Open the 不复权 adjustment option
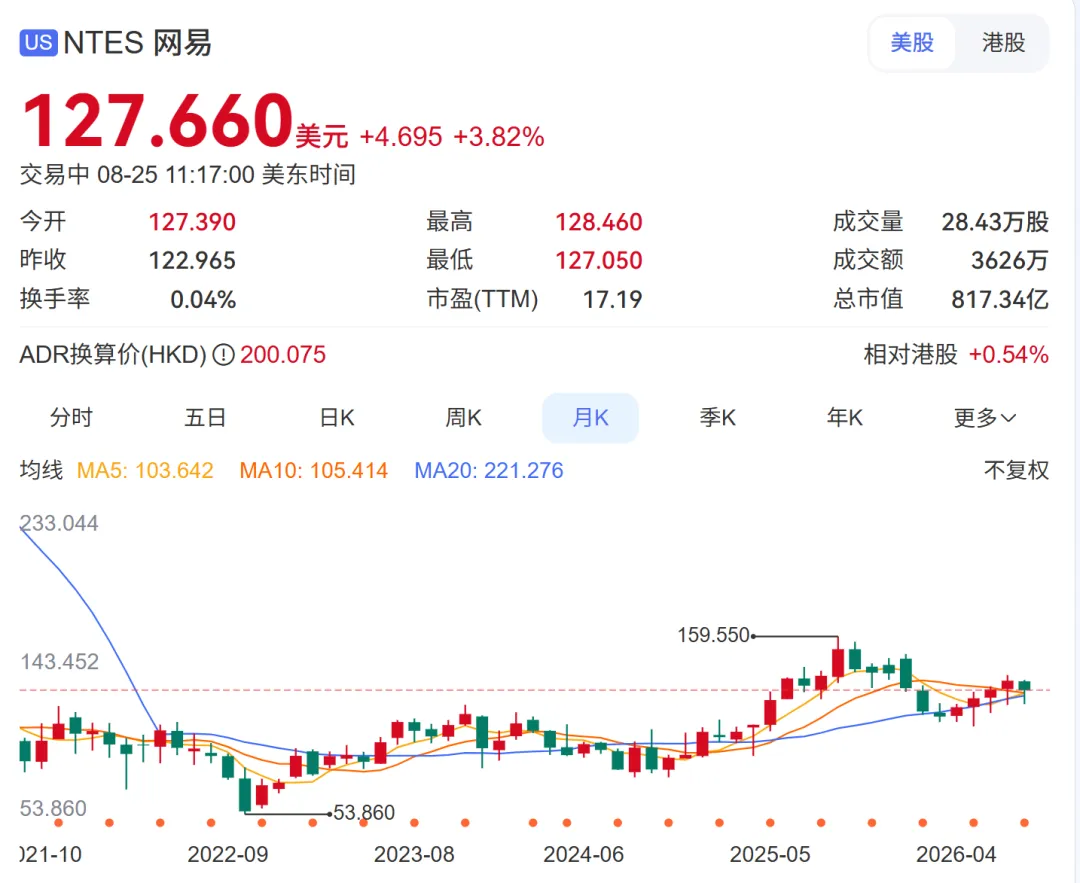 click(1016, 470)
